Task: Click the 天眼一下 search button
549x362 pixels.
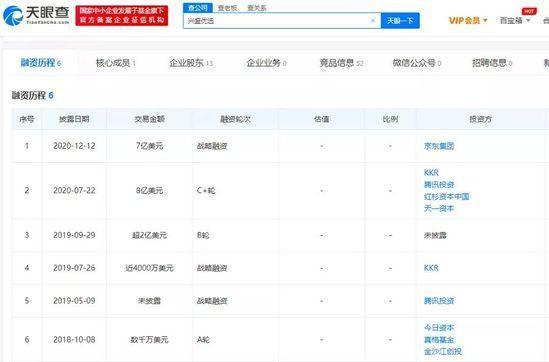Action: [x=400, y=21]
